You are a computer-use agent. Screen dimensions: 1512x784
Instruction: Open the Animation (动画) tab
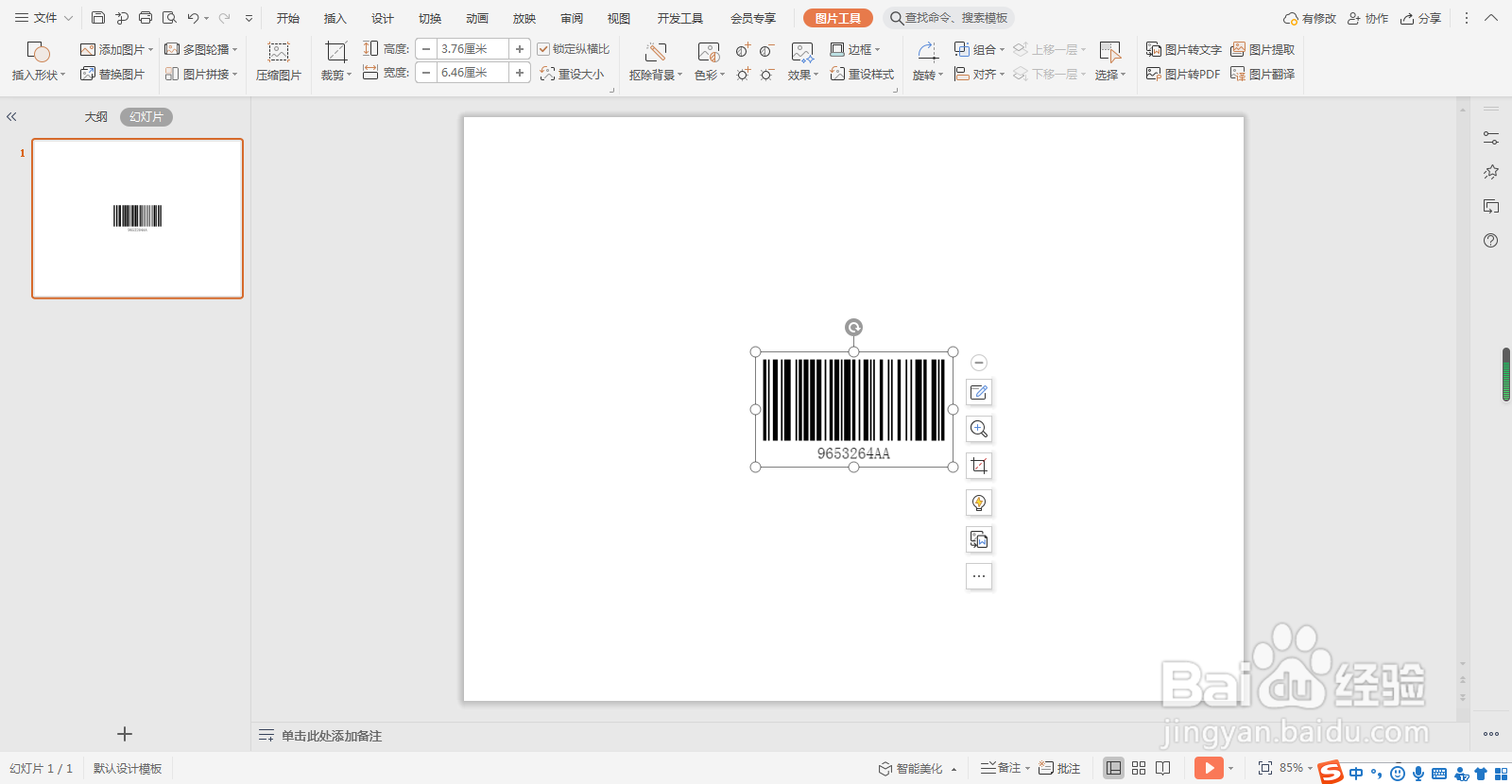tap(477, 18)
